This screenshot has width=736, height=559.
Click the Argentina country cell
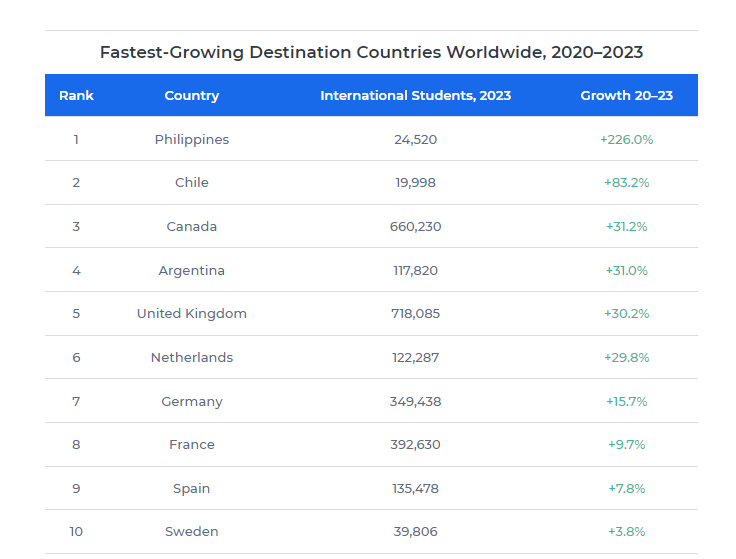(191, 271)
